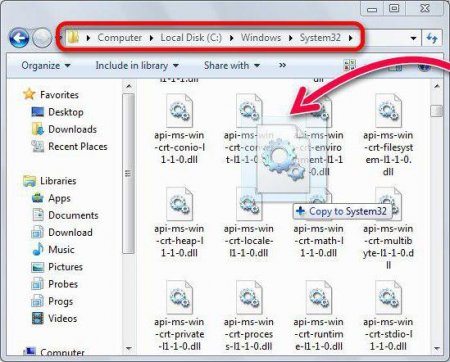Select the api-ms-win-crt-private-l1-1-0.dll file icon
Screen dimensions: 450x362
179,297
